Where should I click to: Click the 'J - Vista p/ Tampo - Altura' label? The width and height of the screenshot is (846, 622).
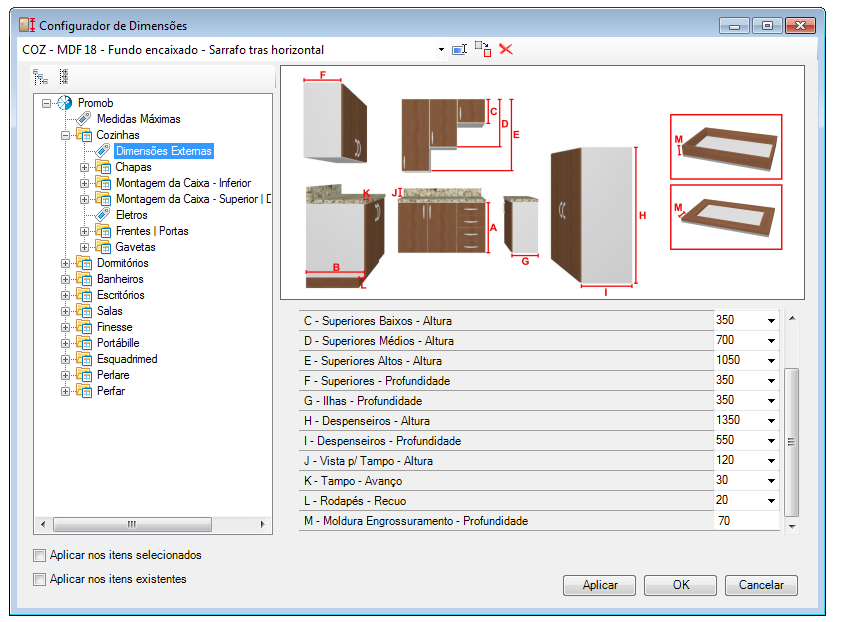pos(368,461)
